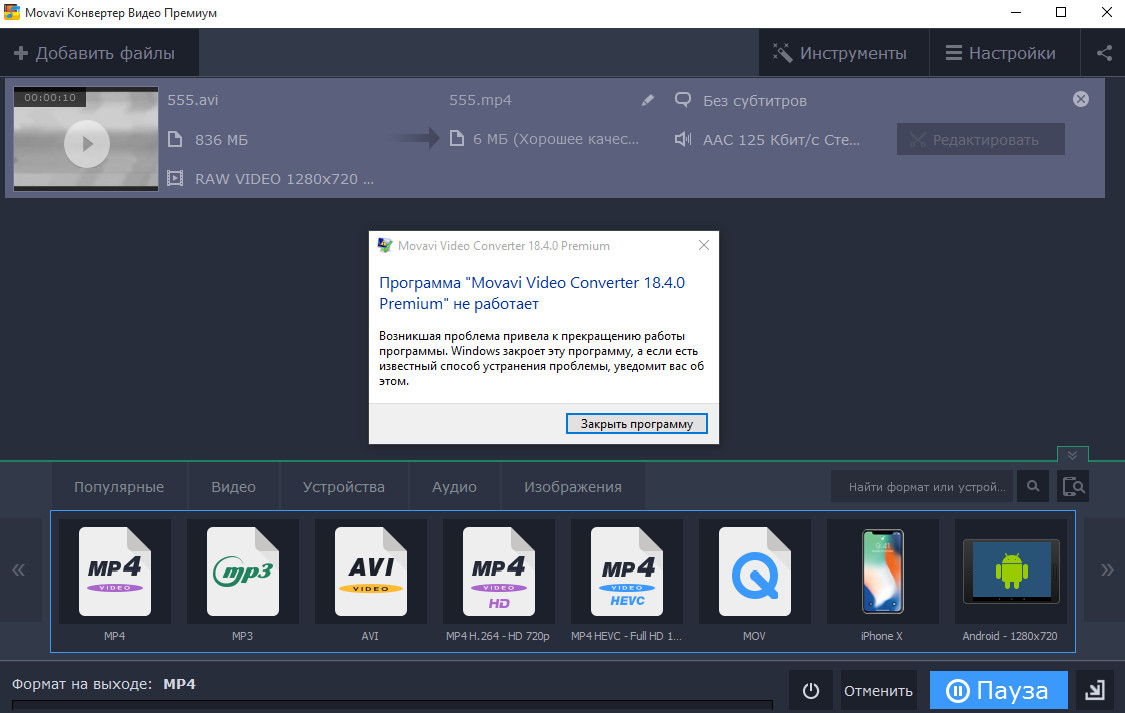Click the Редактировать button
This screenshot has width=1125, height=713.
click(980, 140)
